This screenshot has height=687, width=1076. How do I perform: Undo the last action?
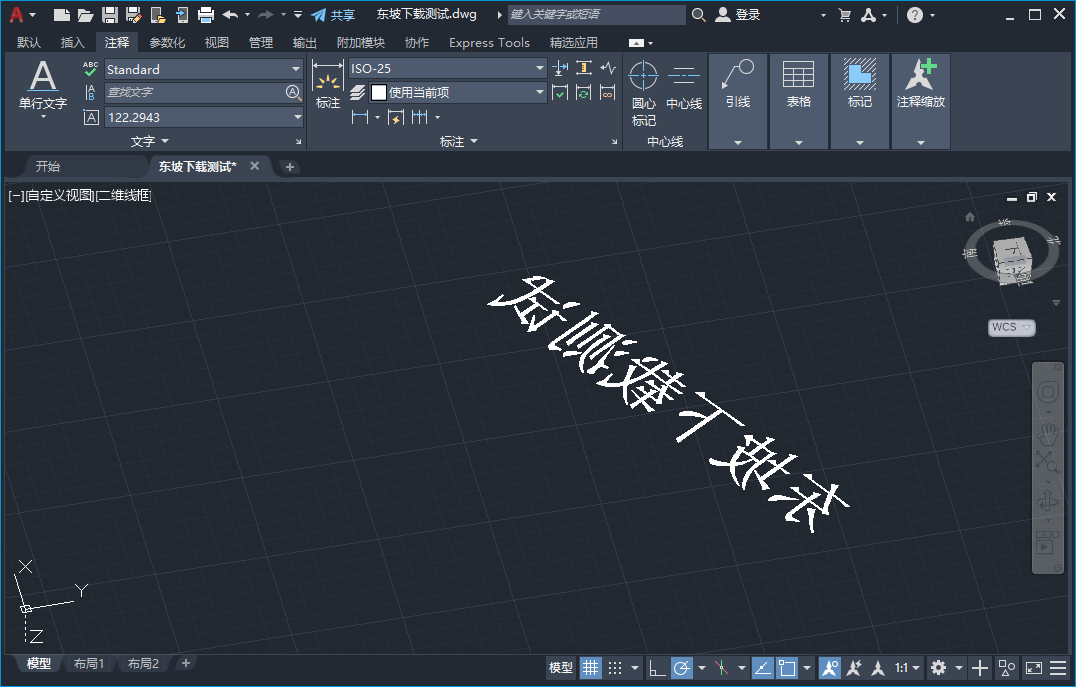click(231, 14)
